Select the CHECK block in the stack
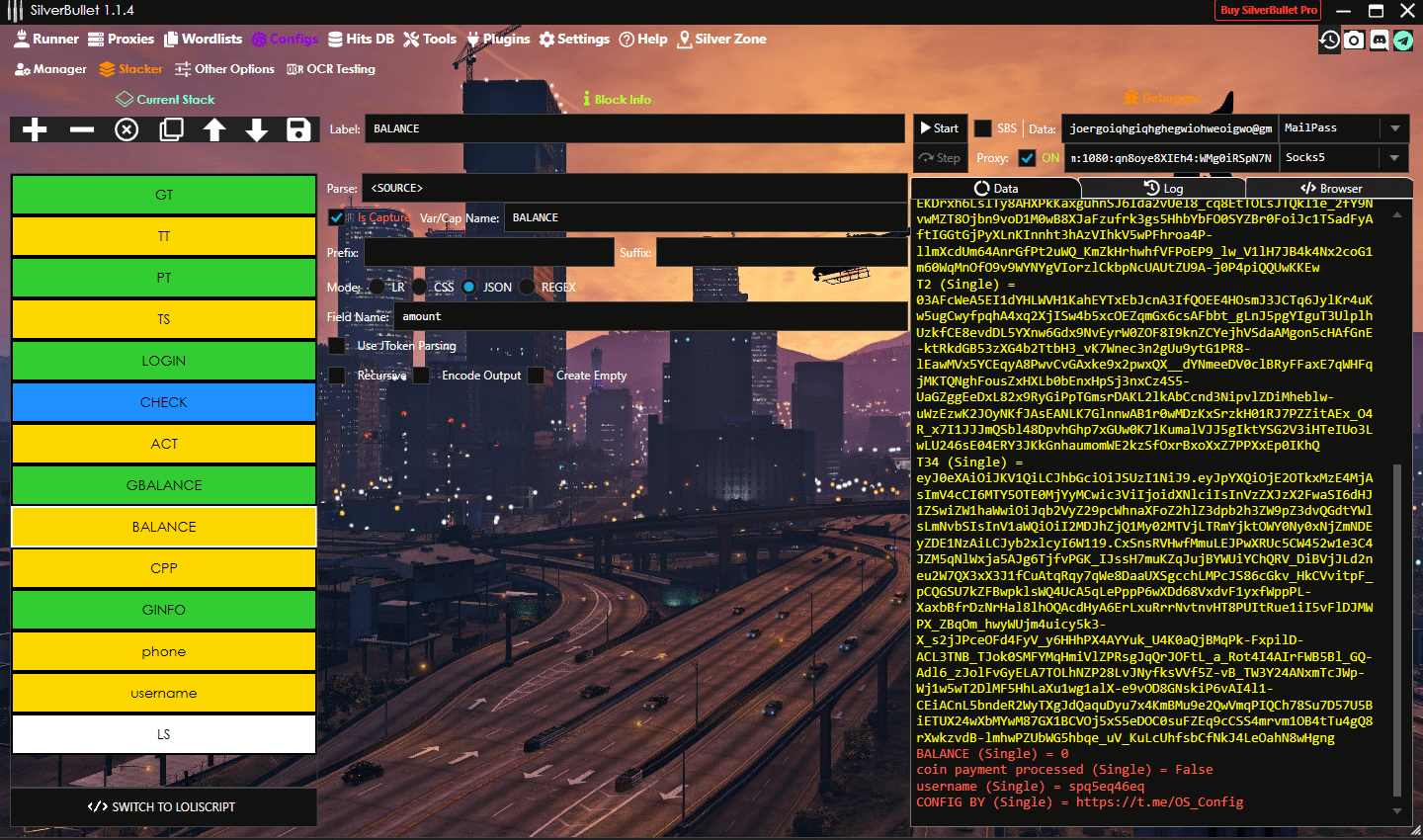 163,402
